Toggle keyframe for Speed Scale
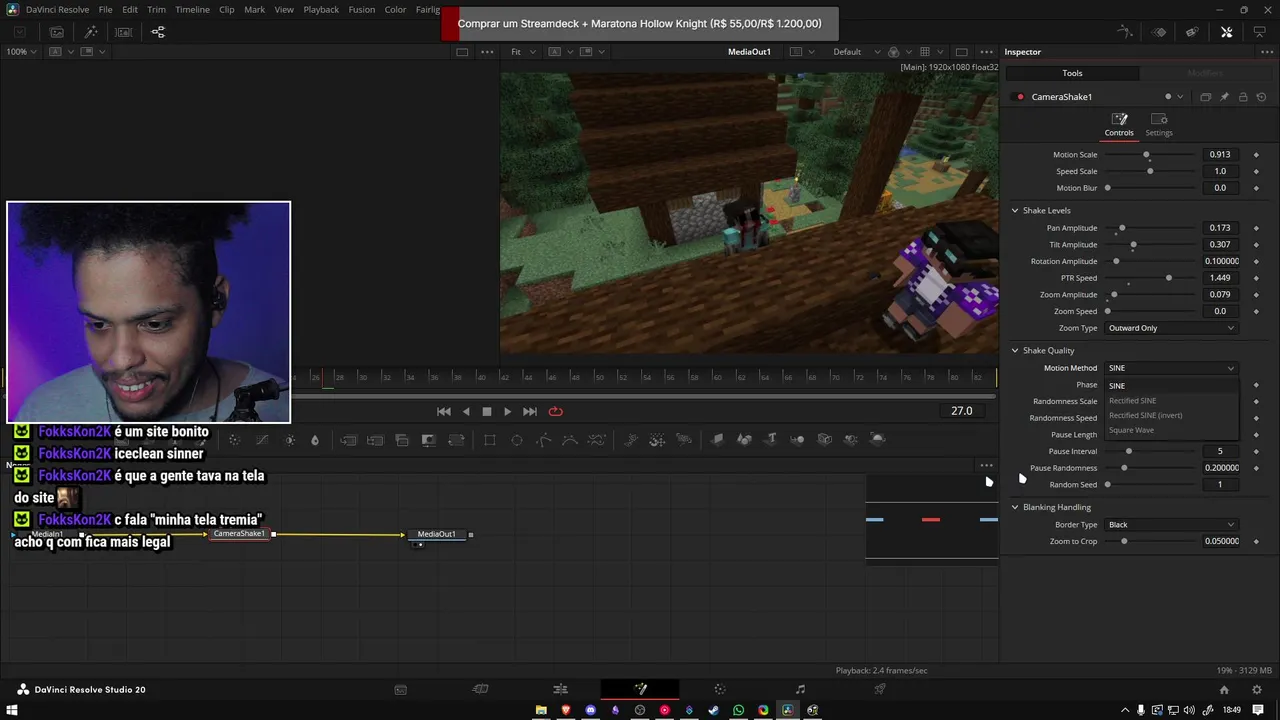Screen dimensions: 1280x720 coord(1256,171)
